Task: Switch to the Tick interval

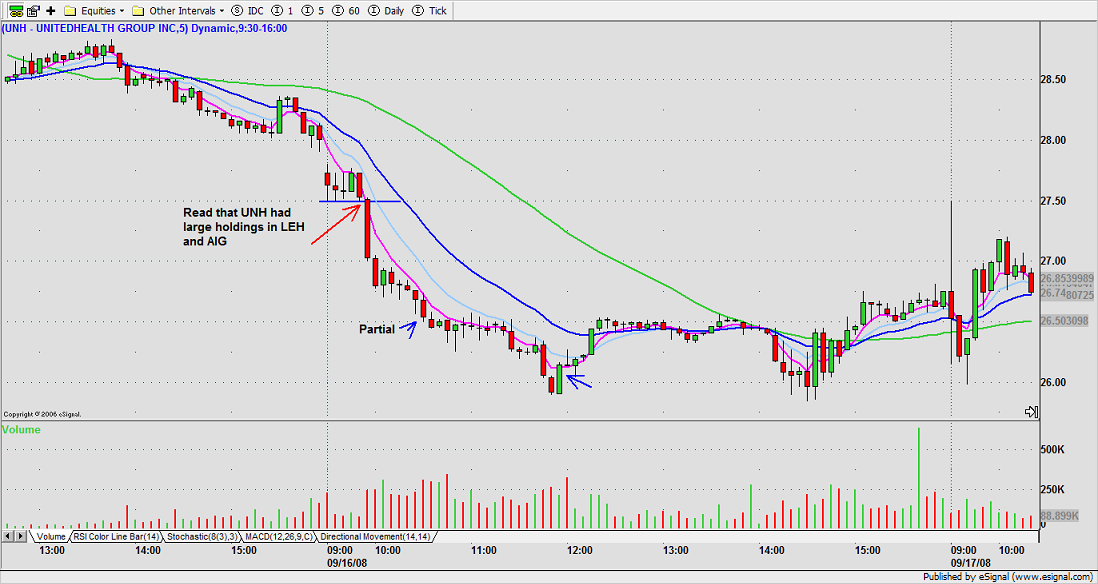Action: coord(429,11)
